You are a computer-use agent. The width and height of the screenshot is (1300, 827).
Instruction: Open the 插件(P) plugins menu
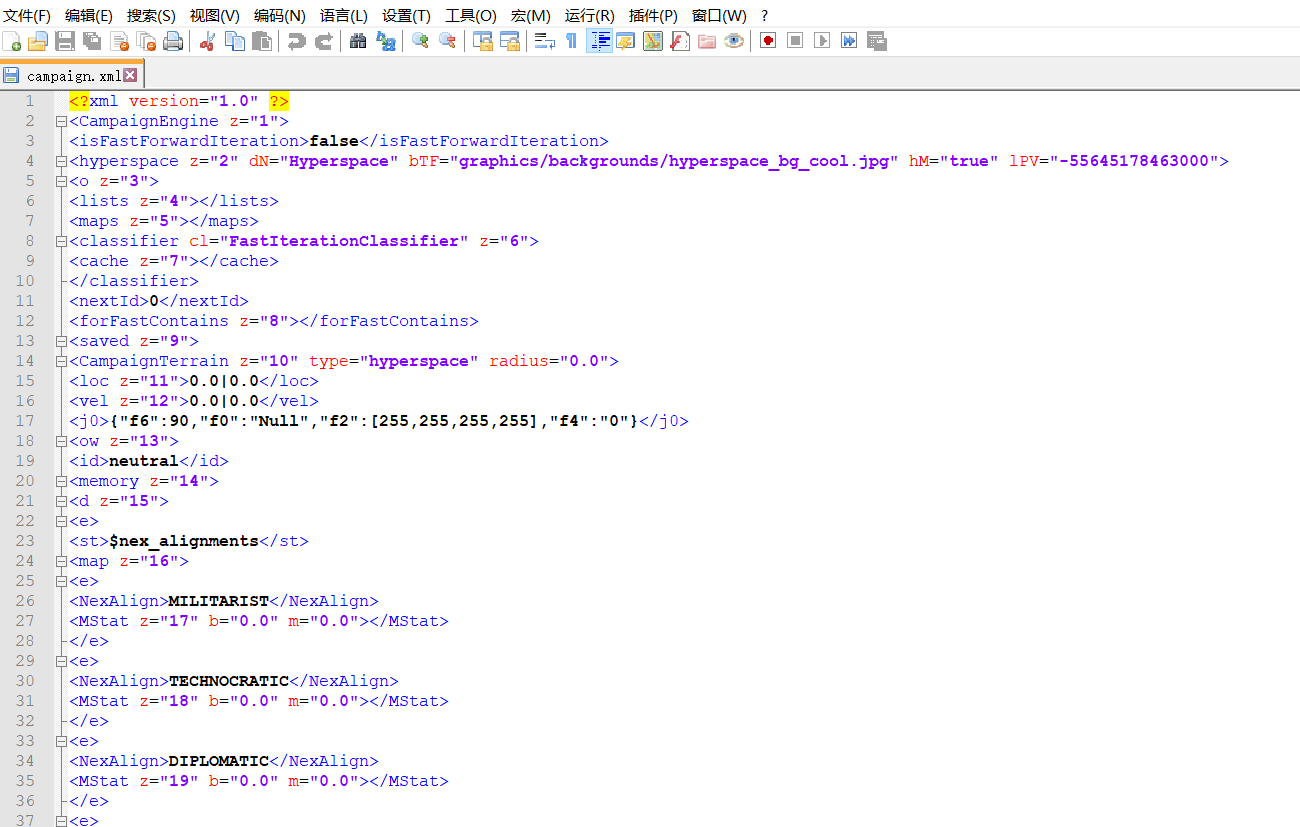coord(653,15)
